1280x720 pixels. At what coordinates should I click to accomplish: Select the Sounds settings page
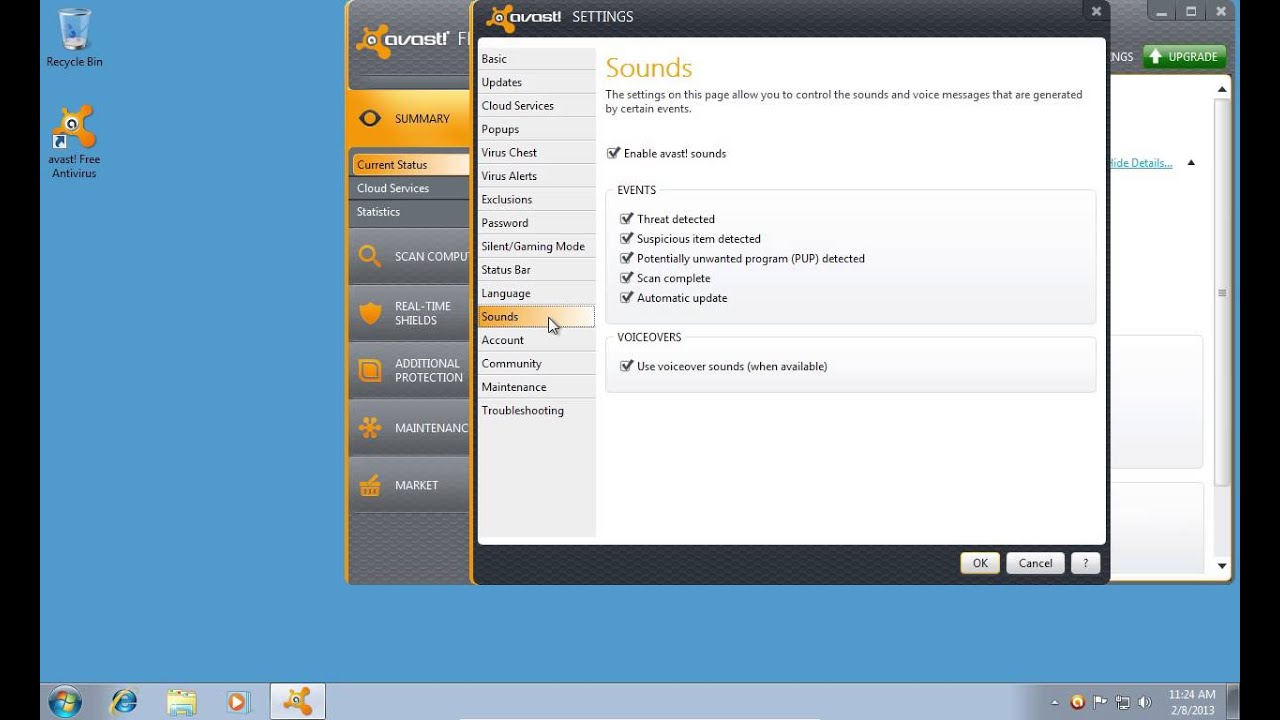536,317
